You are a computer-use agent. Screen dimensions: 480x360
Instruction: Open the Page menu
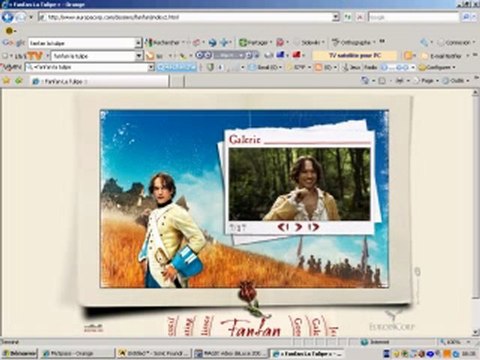(425, 81)
